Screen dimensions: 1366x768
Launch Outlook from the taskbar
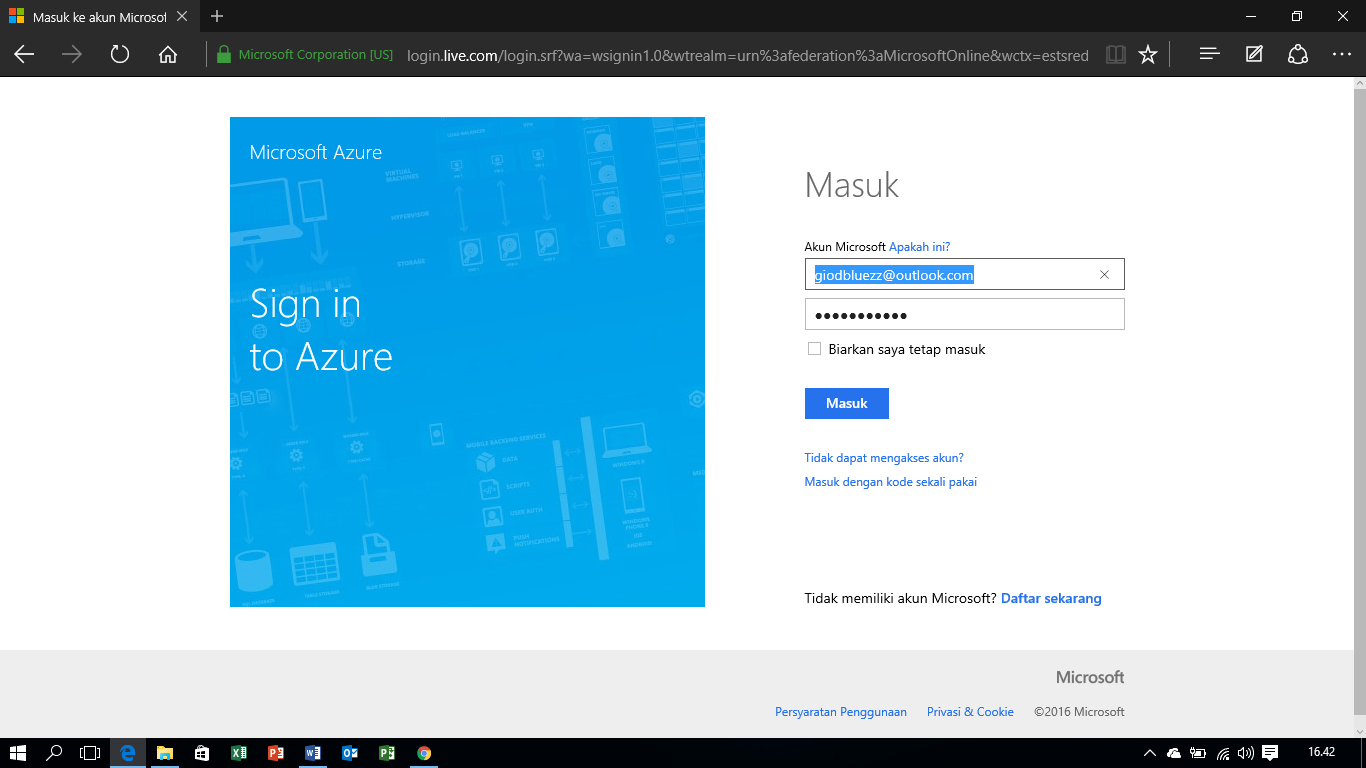[349, 754]
